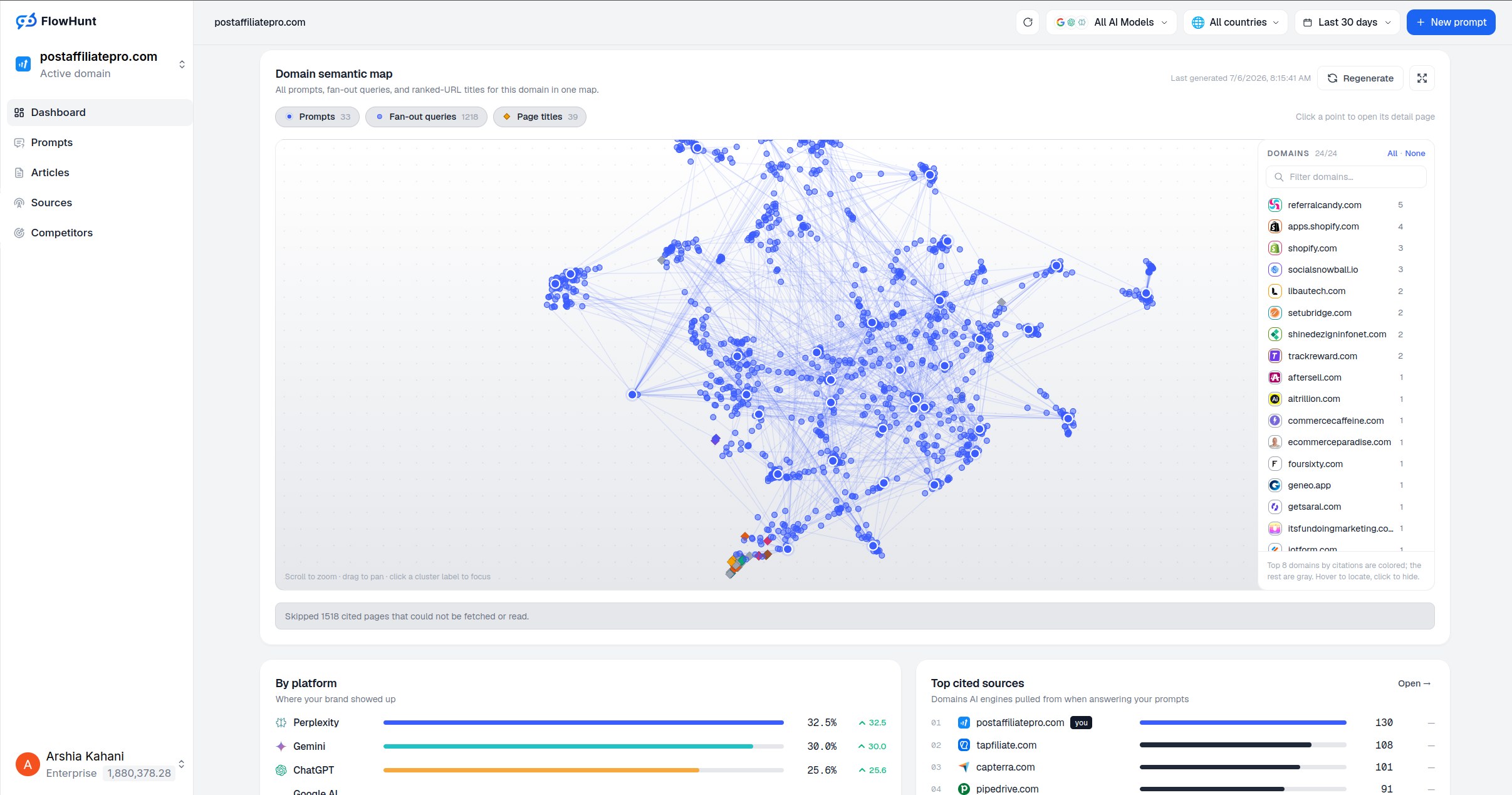The width and height of the screenshot is (1512, 795).
Task: Click the active domain chart icon
Action: [x=23, y=64]
